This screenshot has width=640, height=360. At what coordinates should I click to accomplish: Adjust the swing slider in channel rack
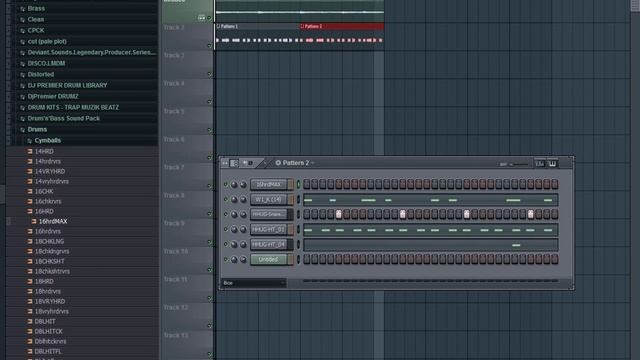pos(519,164)
